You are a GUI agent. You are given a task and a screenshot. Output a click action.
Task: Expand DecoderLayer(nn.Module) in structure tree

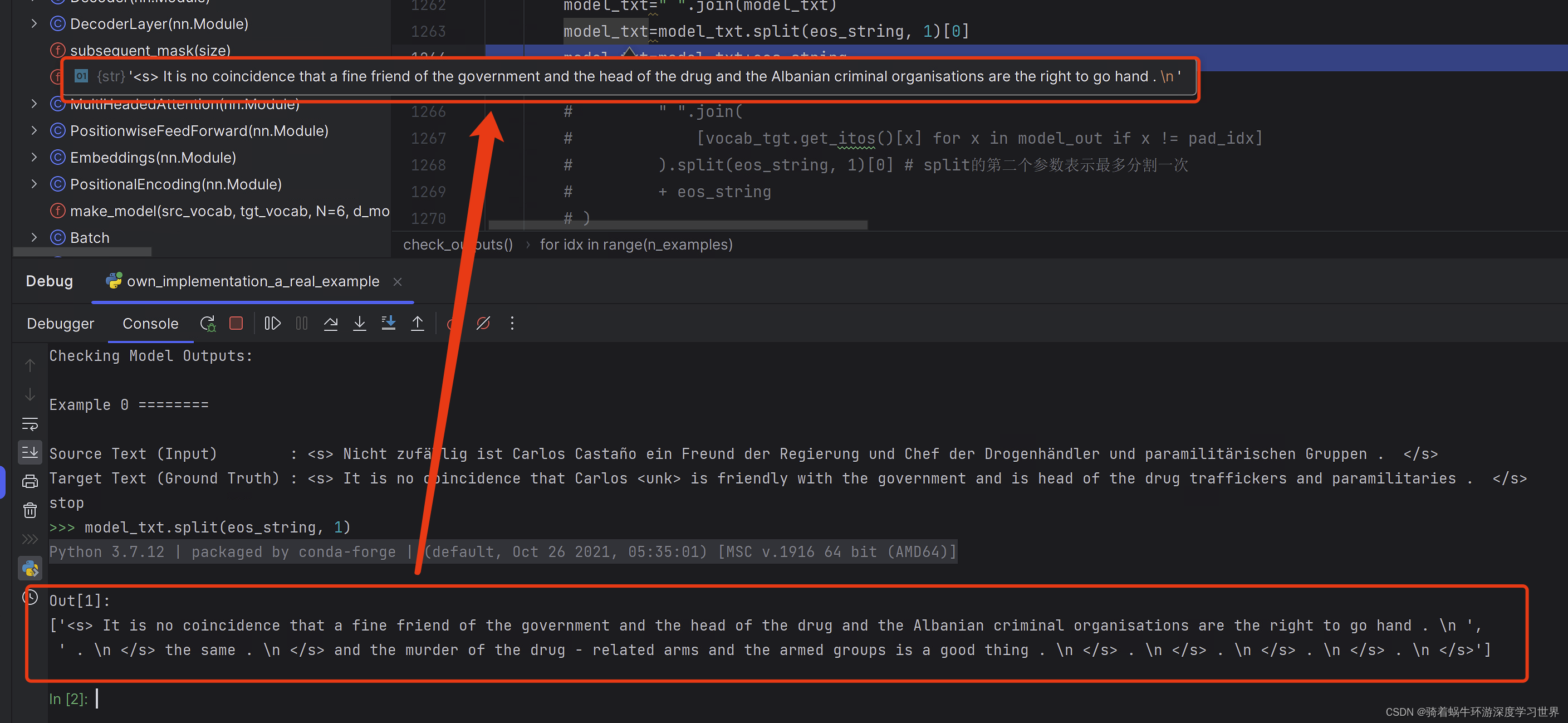click(34, 24)
